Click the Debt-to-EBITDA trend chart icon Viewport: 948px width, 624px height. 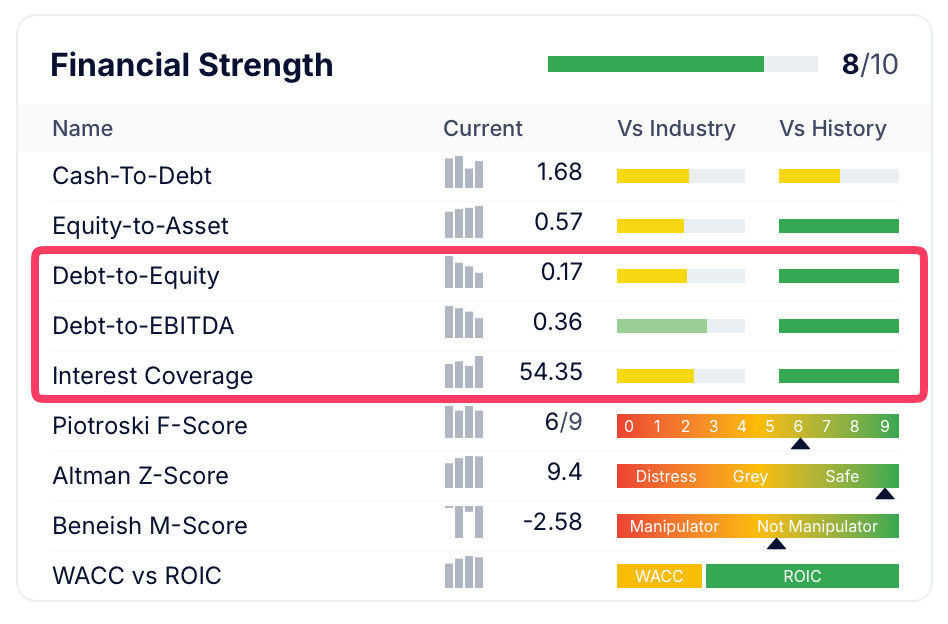coord(464,323)
